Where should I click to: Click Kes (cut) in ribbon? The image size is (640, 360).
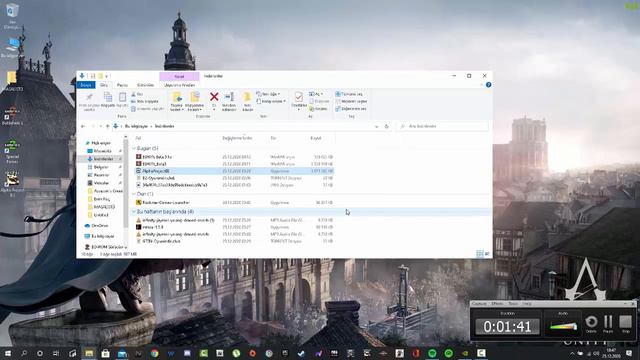[x=137, y=94]
